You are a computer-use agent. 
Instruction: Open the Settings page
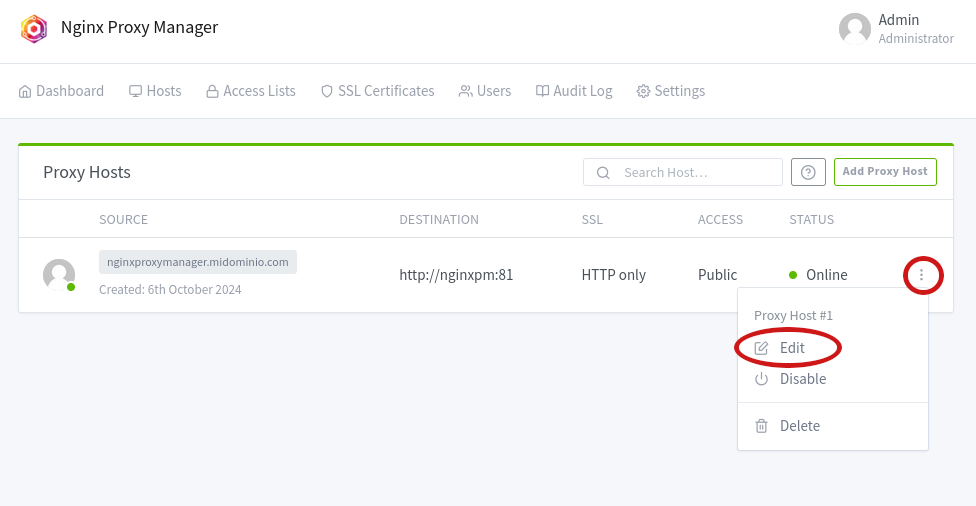click(x=670, y=91)
